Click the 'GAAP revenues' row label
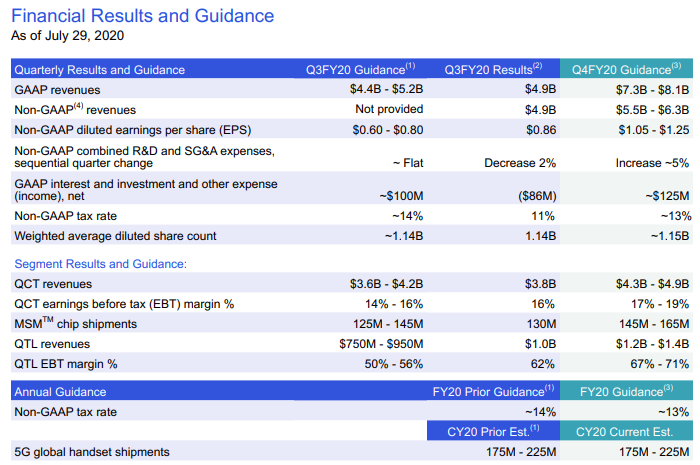 [x=56, y=89]
